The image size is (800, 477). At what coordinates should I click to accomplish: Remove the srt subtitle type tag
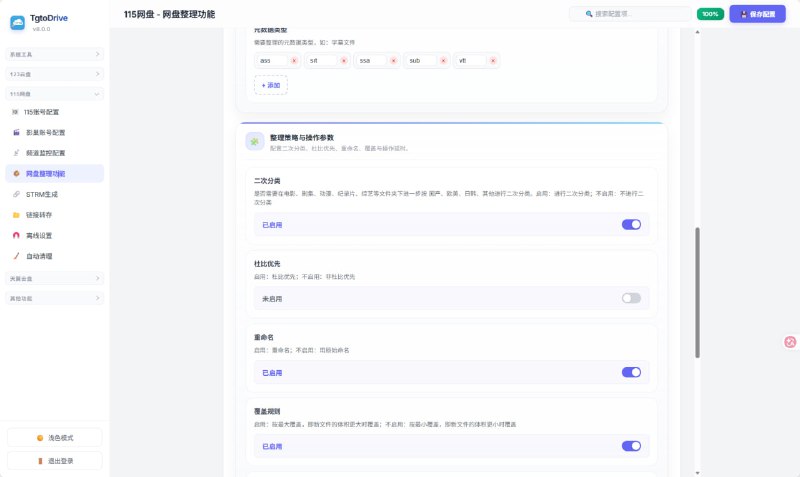point(344,61)
